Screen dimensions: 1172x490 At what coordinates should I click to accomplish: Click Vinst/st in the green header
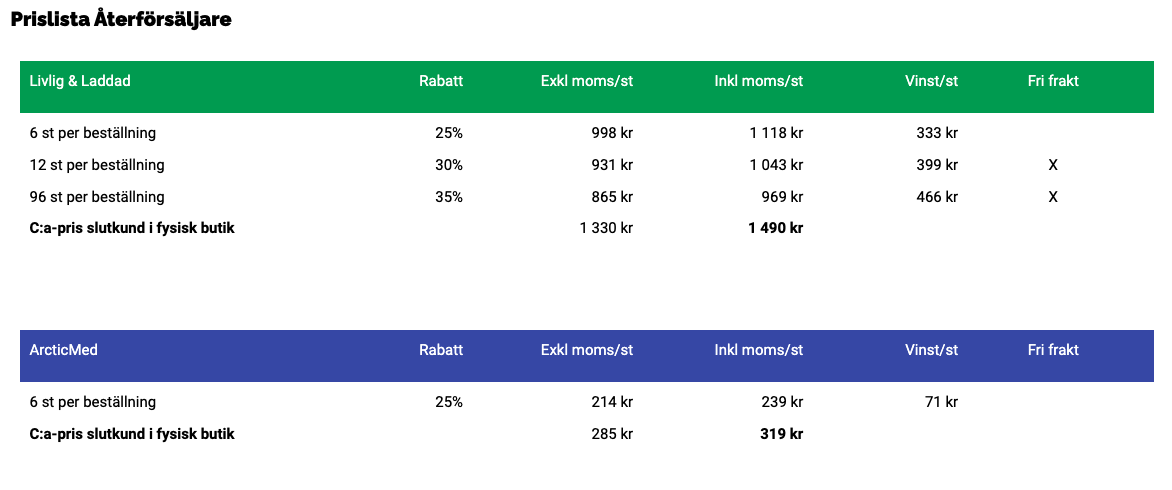931,81
